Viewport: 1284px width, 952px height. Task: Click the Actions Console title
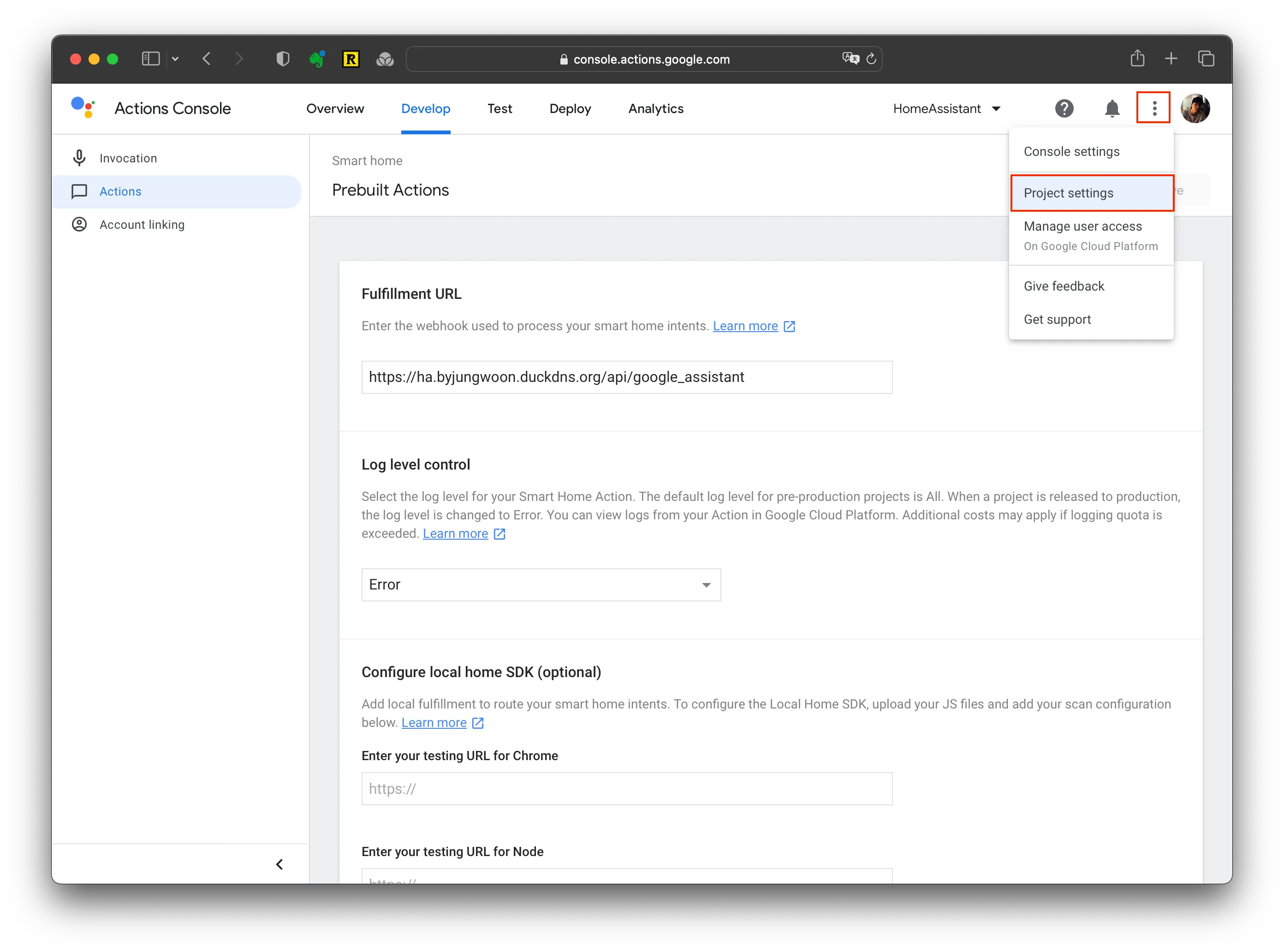tap(172, 108)
